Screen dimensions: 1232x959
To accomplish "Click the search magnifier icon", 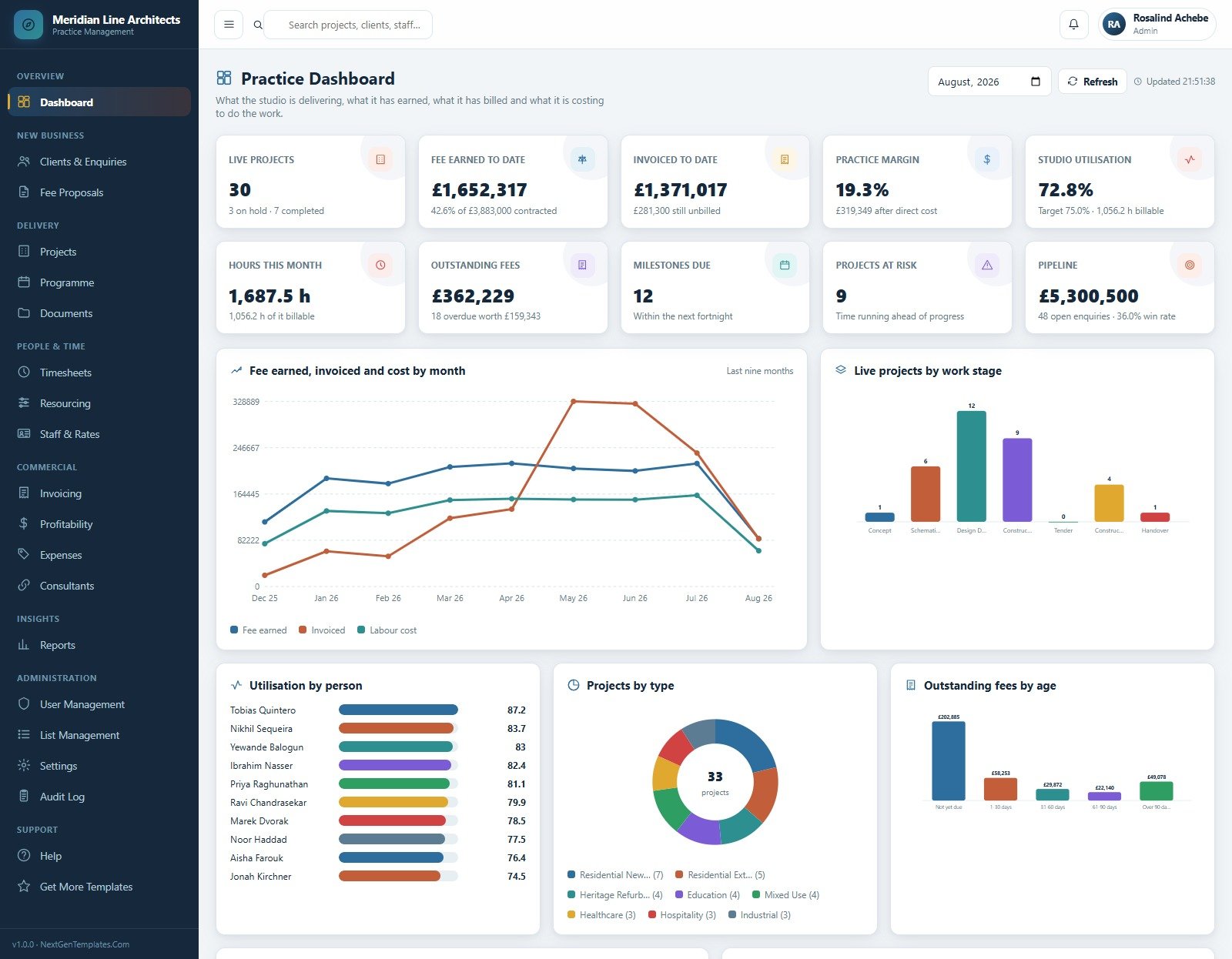I will (258, 25).
